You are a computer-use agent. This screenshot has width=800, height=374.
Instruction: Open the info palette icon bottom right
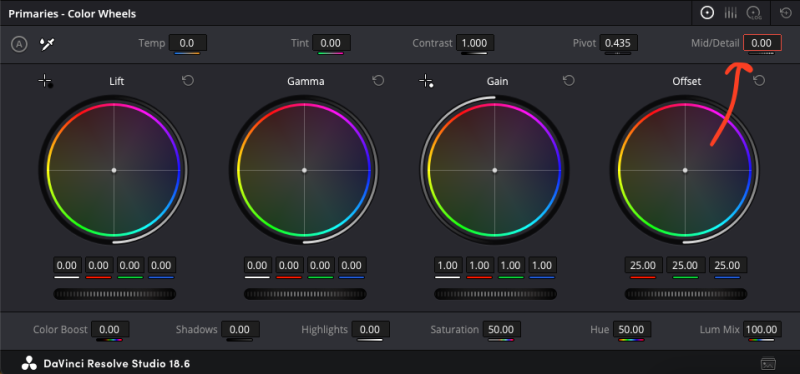[x=768, y=363]
